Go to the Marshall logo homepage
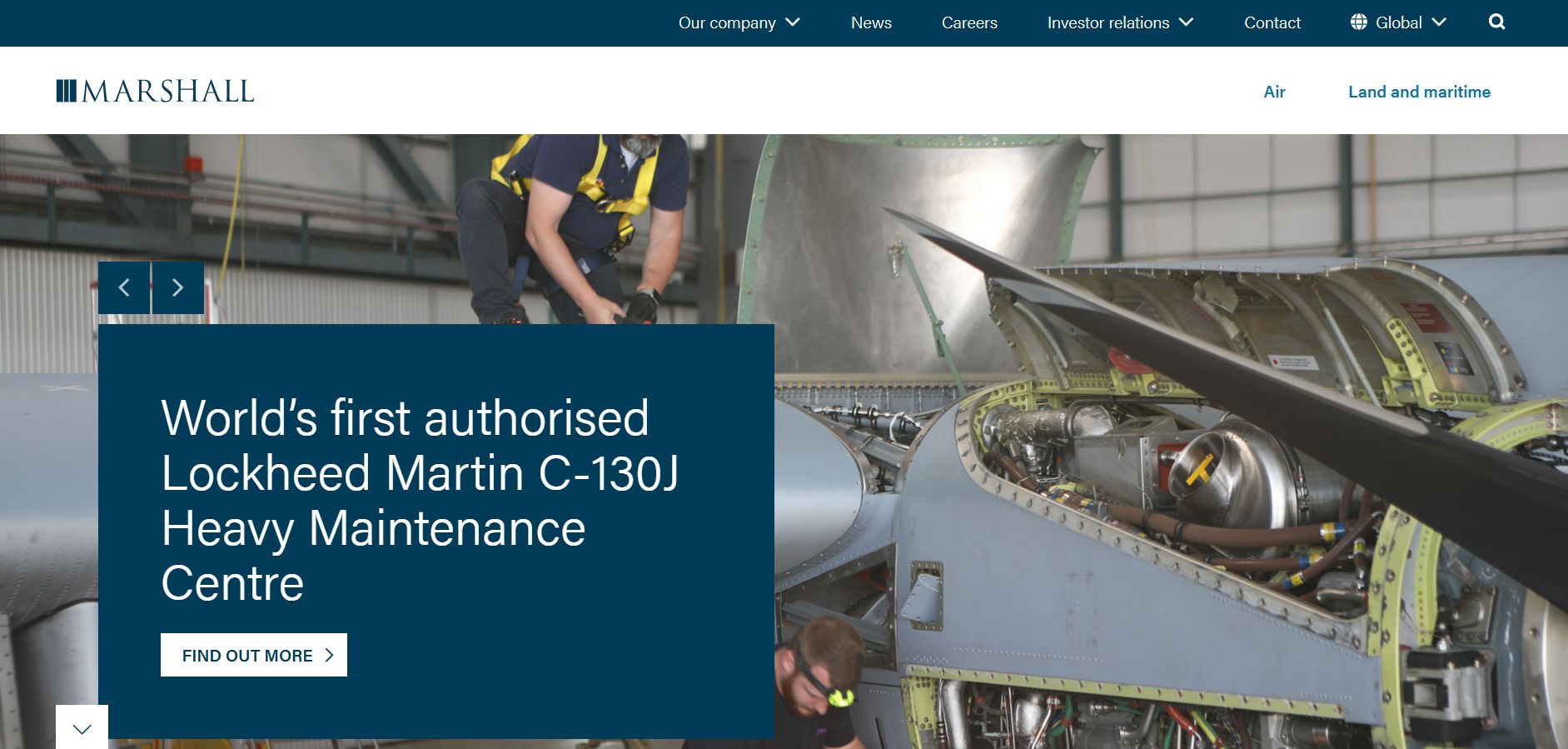 [155, 91]
